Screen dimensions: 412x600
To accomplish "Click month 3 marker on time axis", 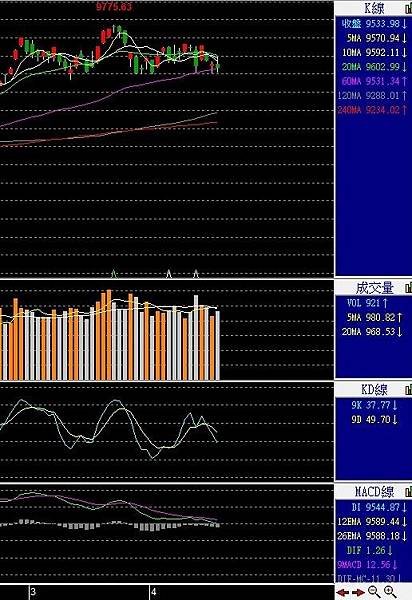I will (x=33, y=592).
